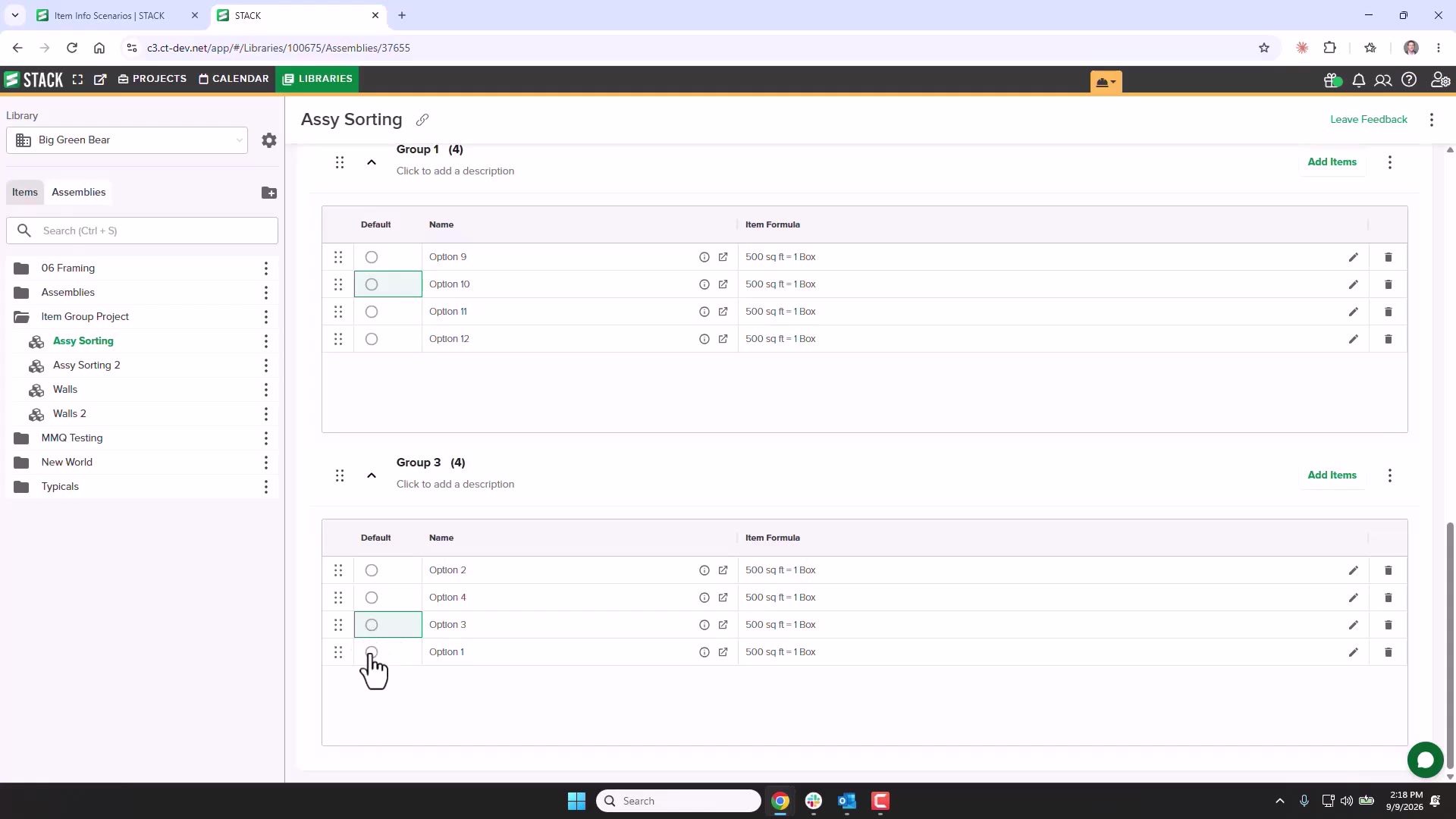Screen dimensions: 1456x819
Task: Show info for Option 9
Action: pos(704,257)
